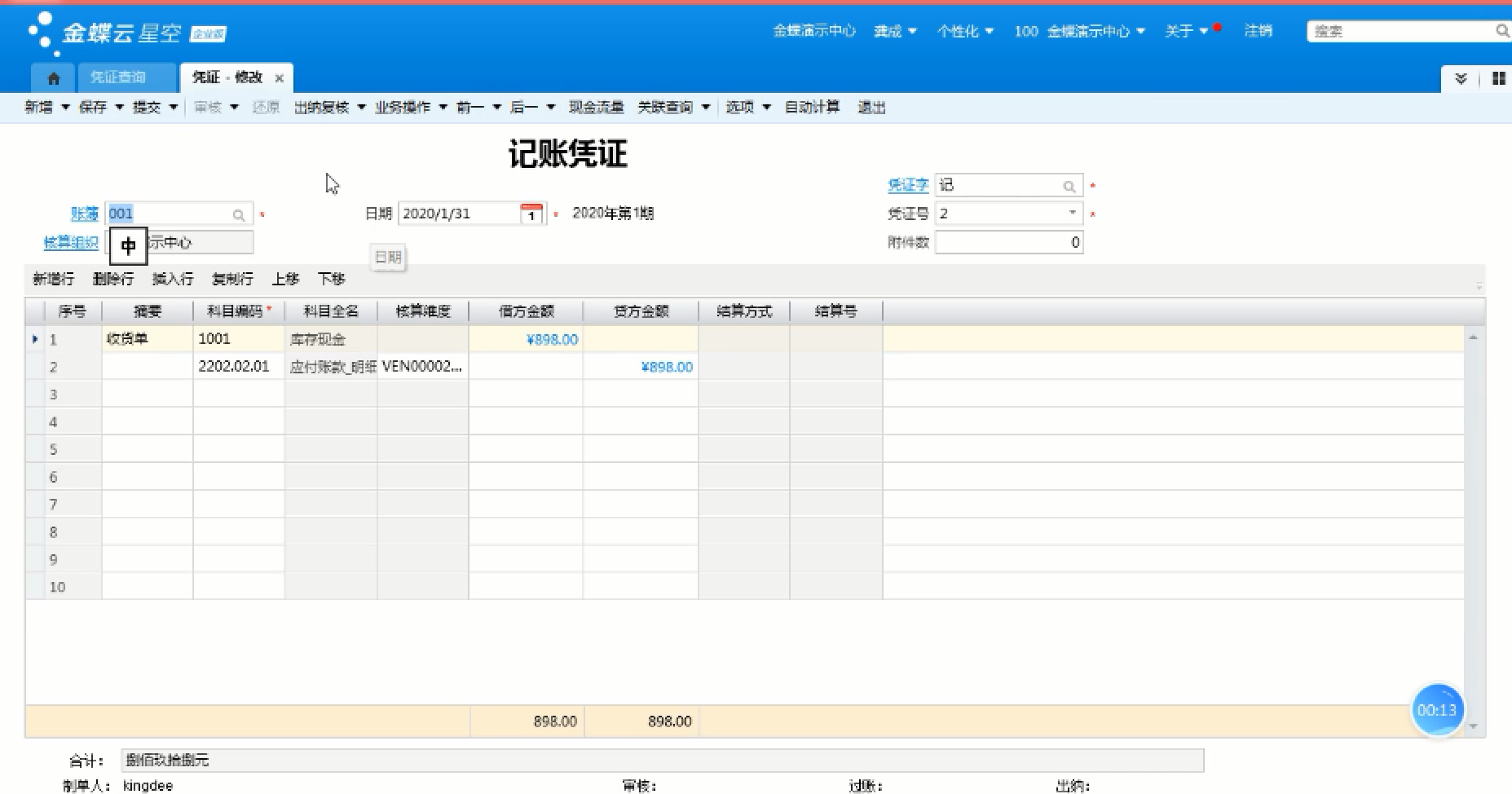This screenshot has width=1512, height=794.
Task: Expand the 个性化 menu at the top
Action: pyautogui.click(x=964, y=31)
